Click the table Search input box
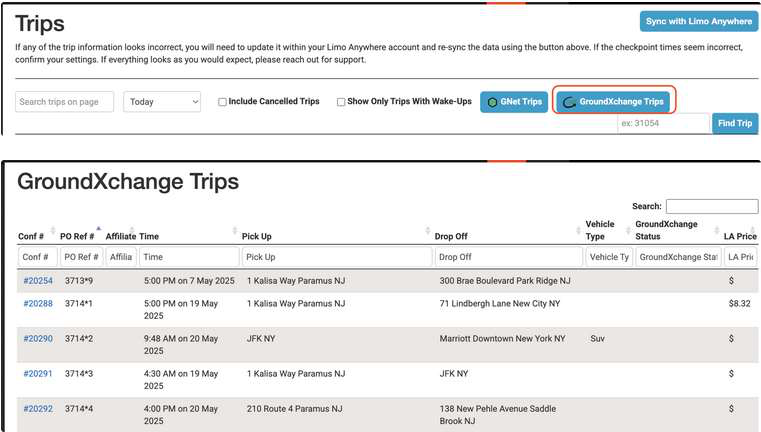This screenshot has height=432, width=761. [711, 207]
